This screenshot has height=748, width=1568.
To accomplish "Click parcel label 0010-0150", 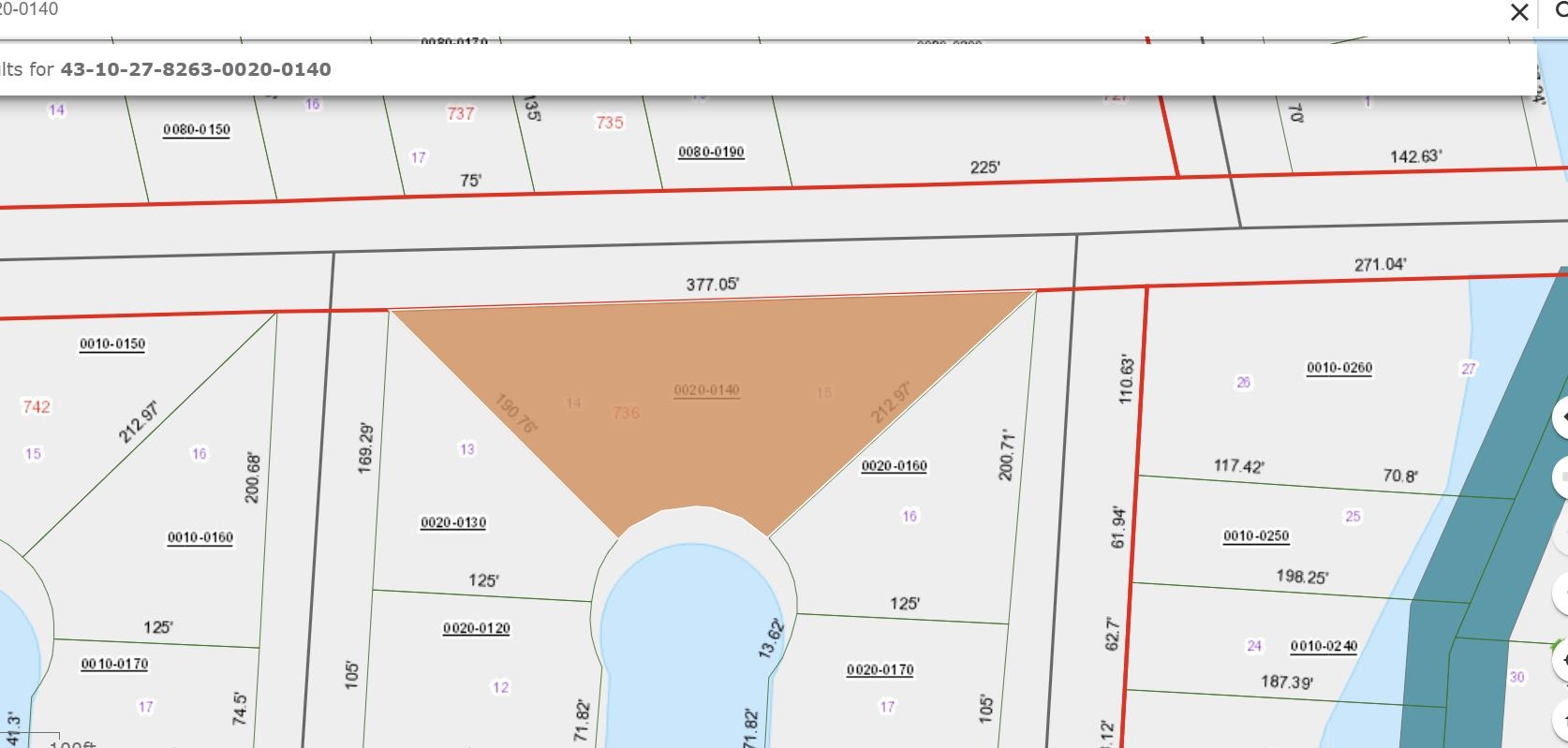I will point(112,344).
